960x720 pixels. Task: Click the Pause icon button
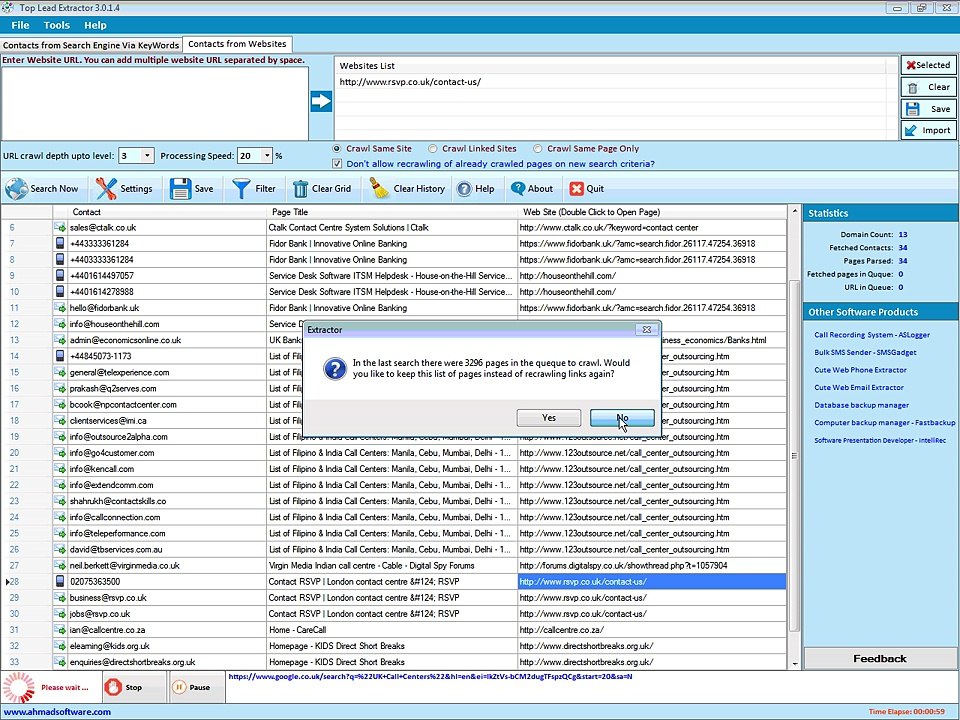179,688
